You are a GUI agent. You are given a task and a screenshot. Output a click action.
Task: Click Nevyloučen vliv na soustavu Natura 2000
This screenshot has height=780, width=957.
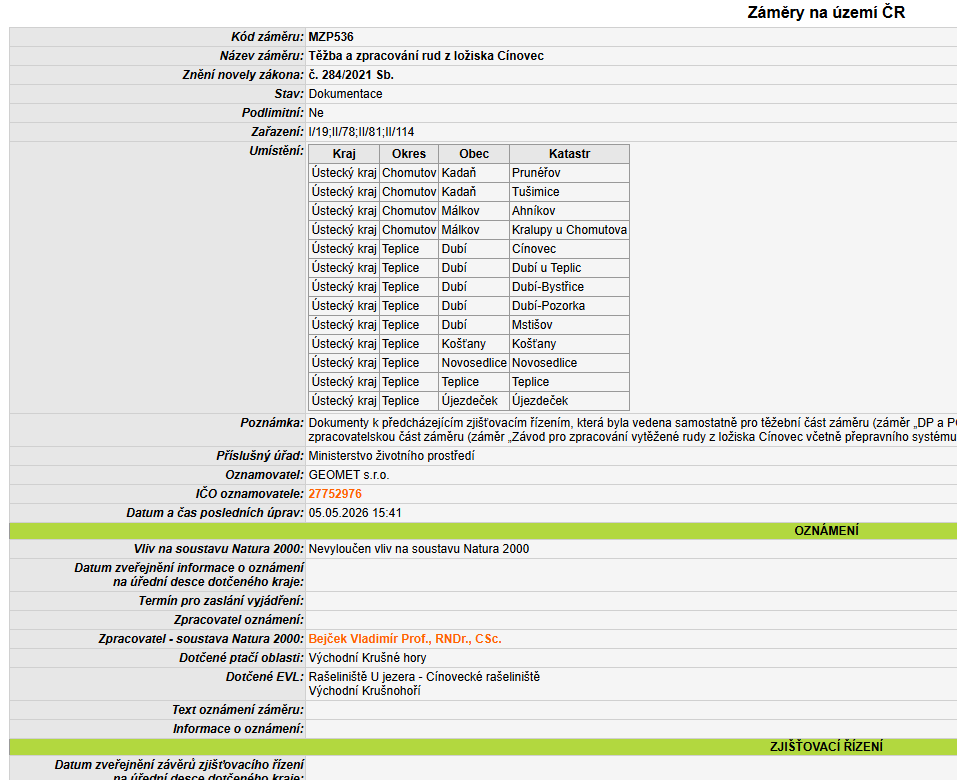tap(419, 549)
